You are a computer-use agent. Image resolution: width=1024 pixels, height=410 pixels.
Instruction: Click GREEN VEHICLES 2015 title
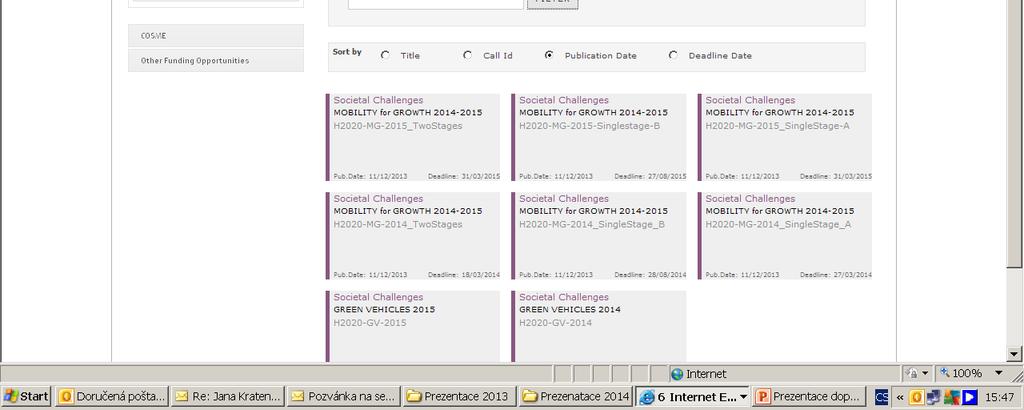tap(384, 309)
